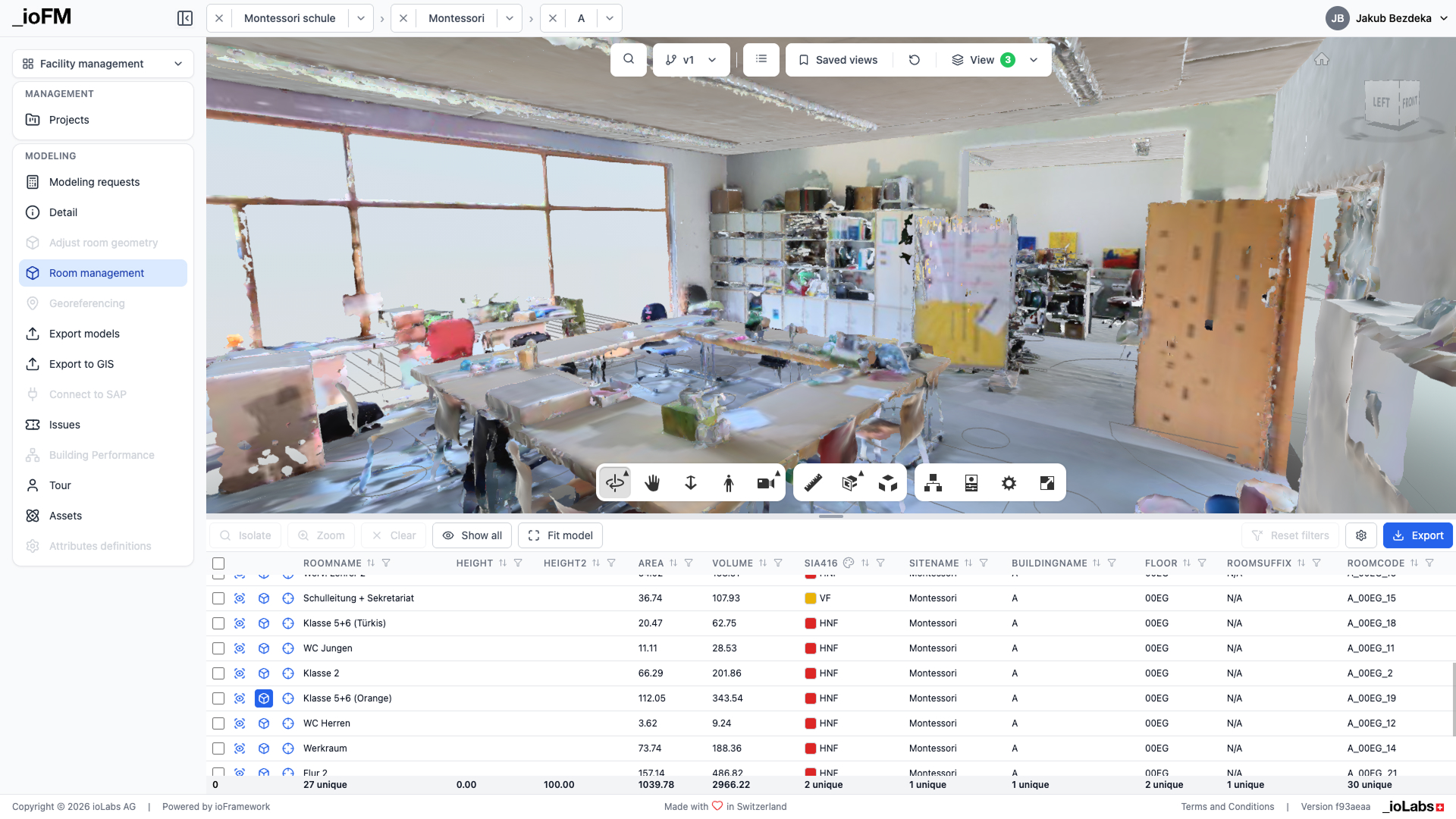Expand the Facility management dropdown

(x=103, y=64)
